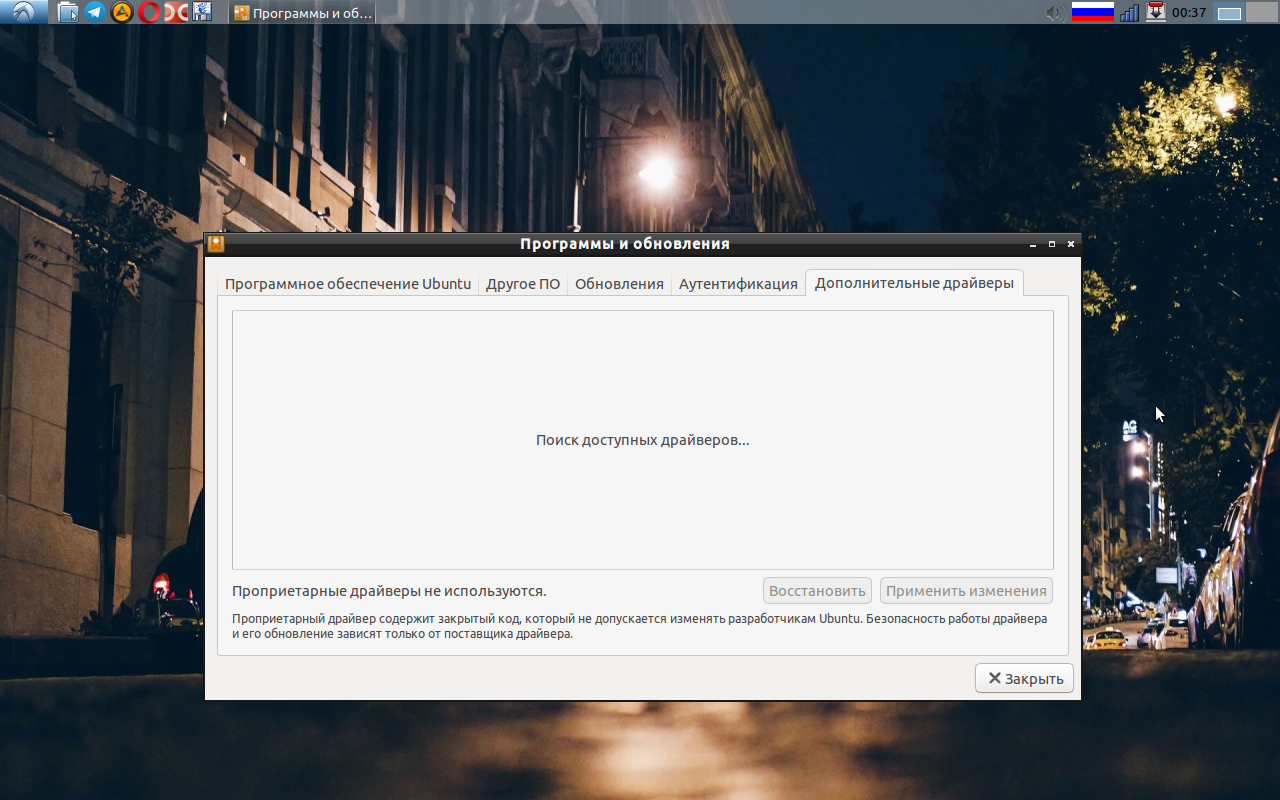Click the Восстановить button
This screenshot has width=1280, height=800.
[x=817, y=590]
